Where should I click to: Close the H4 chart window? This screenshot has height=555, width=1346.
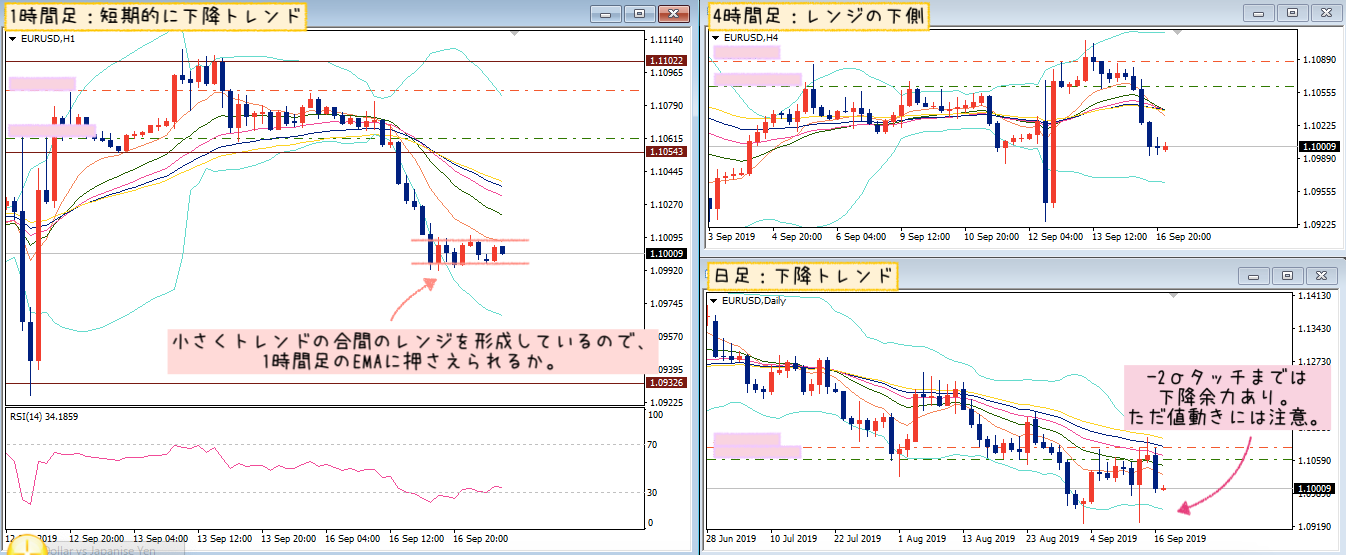[1327, 13]
